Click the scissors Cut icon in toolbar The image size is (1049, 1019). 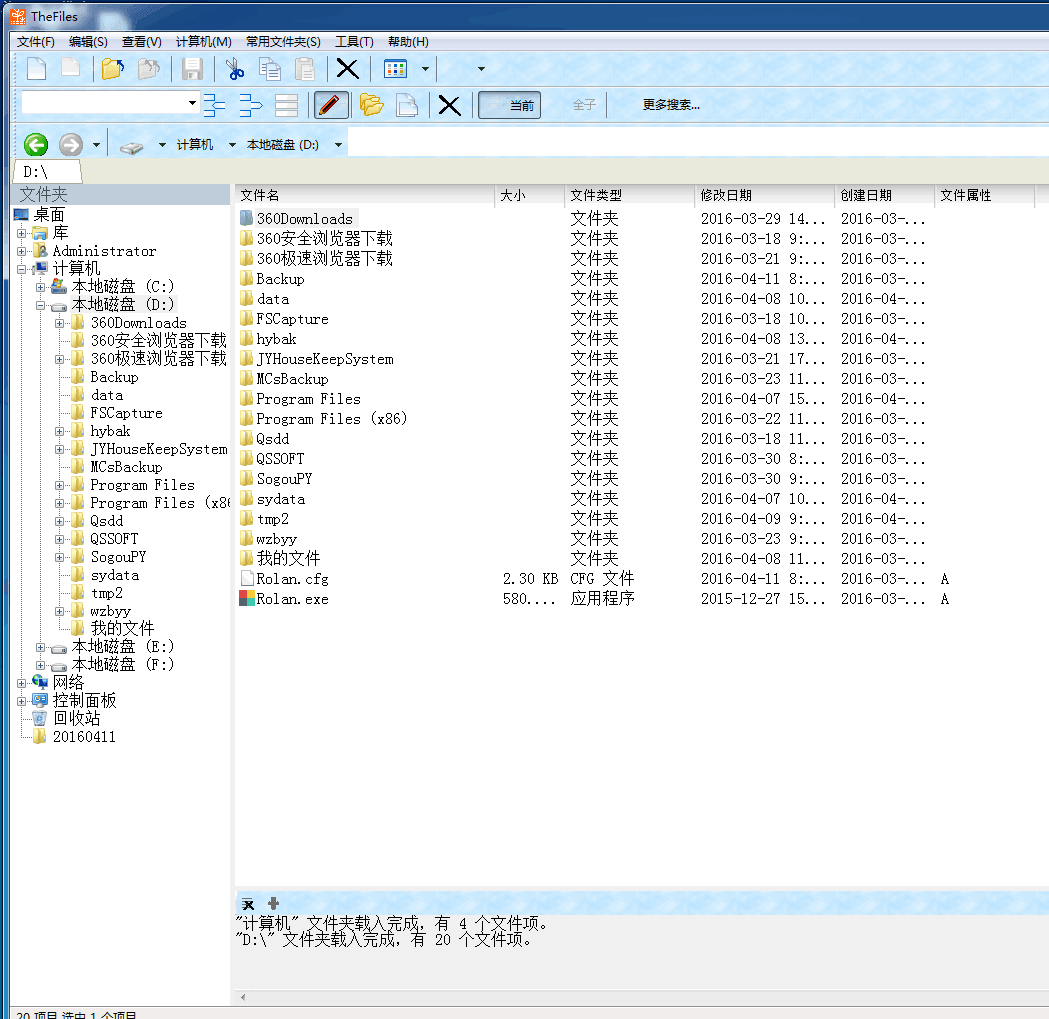235,69
